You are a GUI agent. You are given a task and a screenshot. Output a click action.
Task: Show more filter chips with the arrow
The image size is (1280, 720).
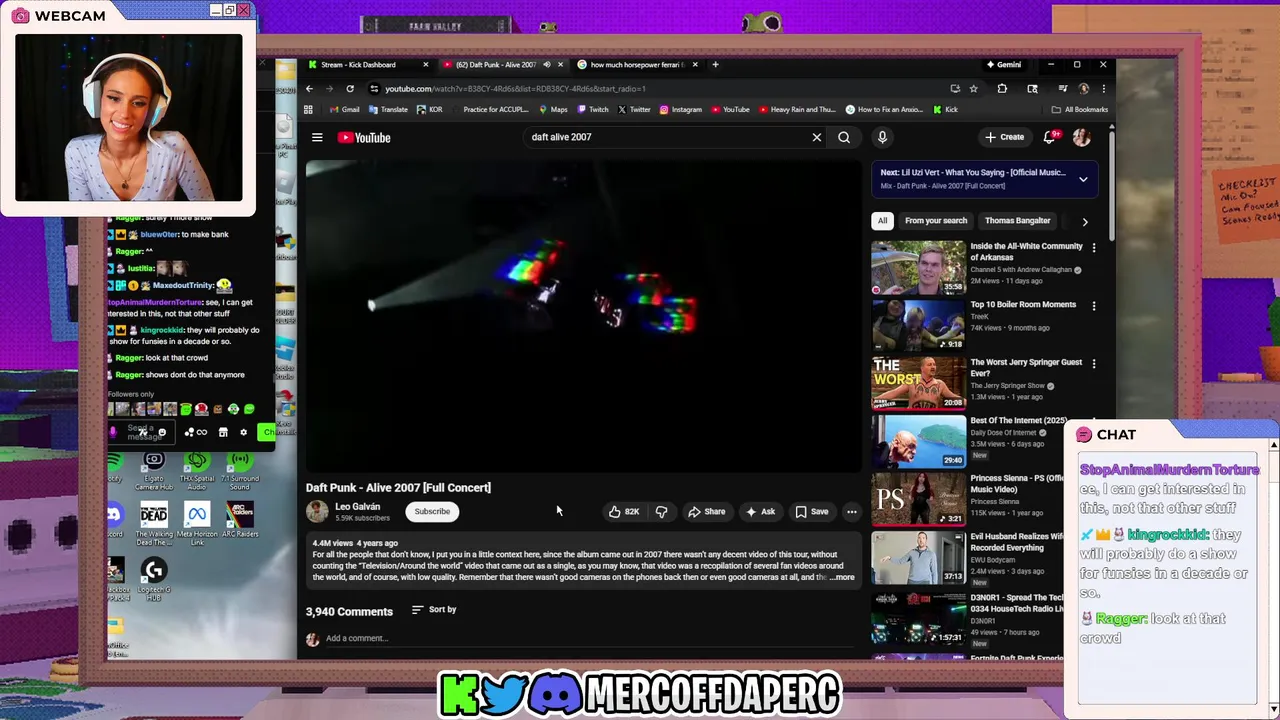(1085, 221)
